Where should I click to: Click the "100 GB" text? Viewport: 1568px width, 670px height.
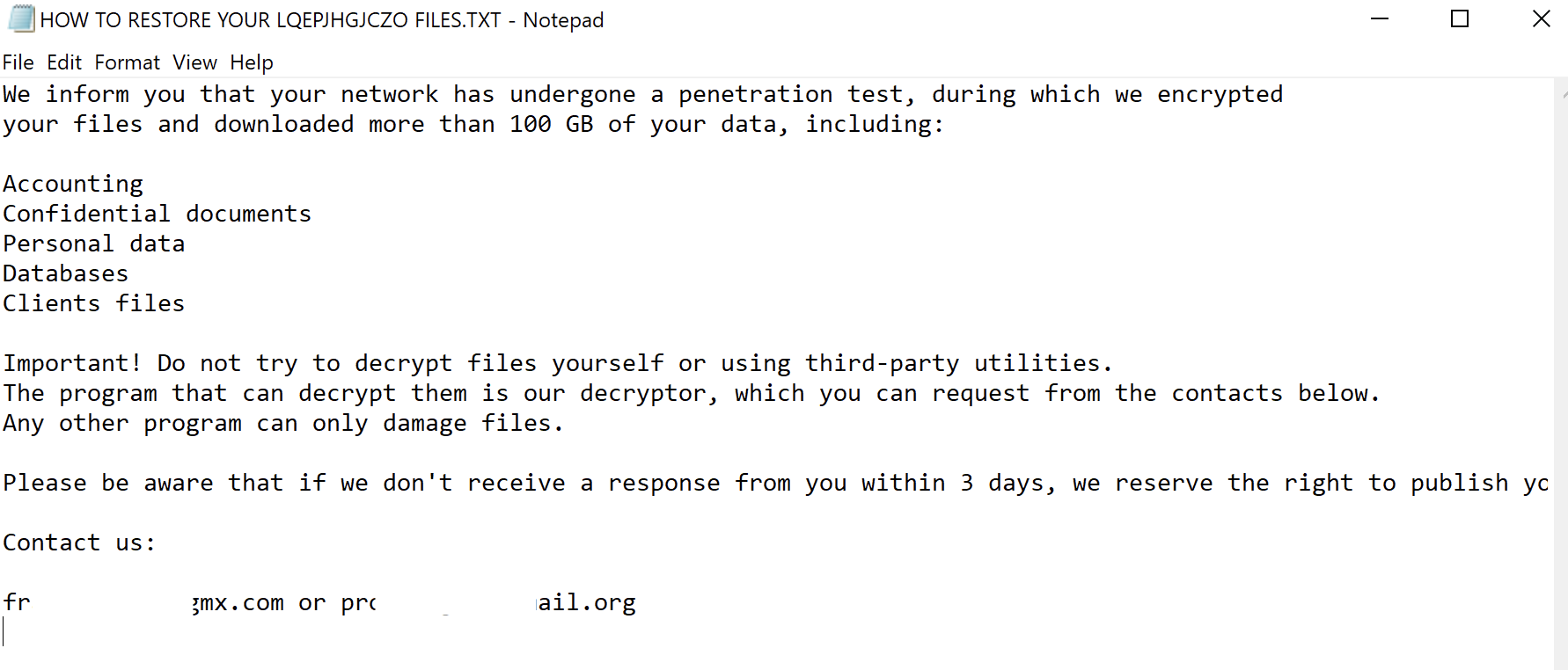(x=552, y=124)
